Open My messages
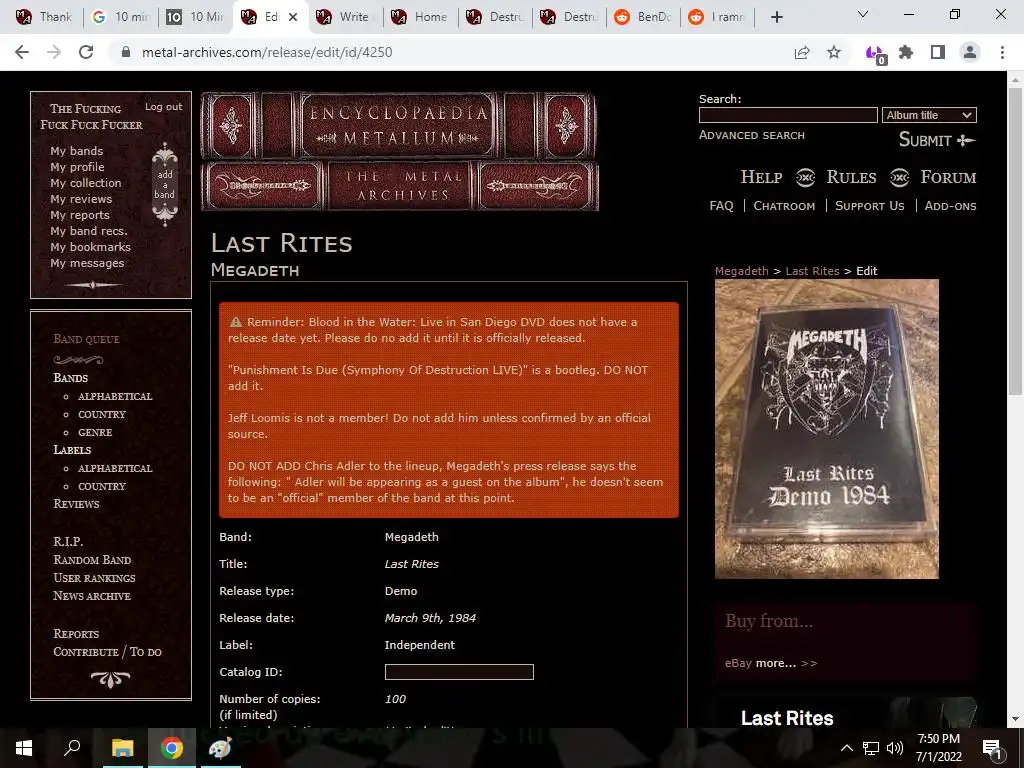1024x768 pixels. pos(87,263)
